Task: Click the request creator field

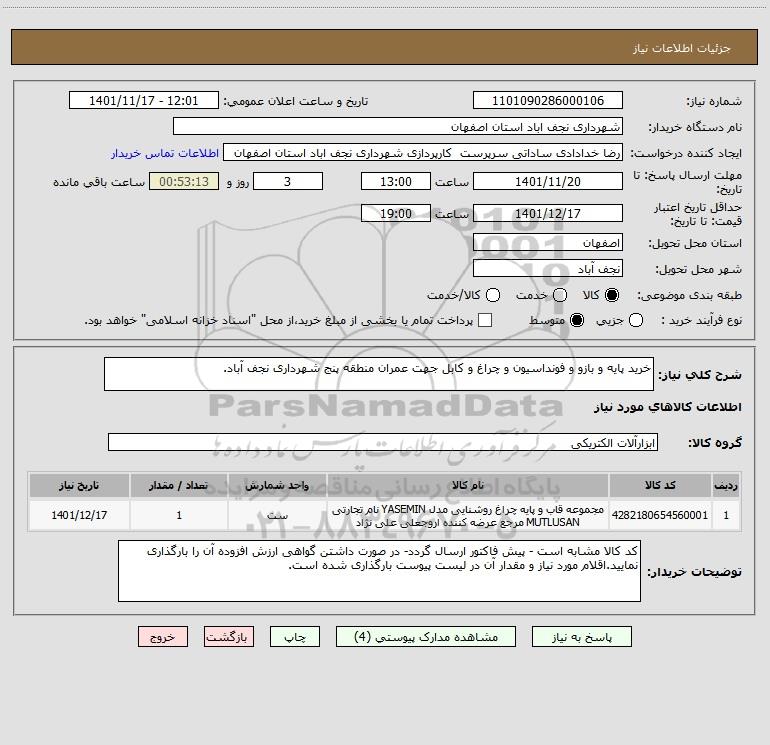Action: click(423, 153)
